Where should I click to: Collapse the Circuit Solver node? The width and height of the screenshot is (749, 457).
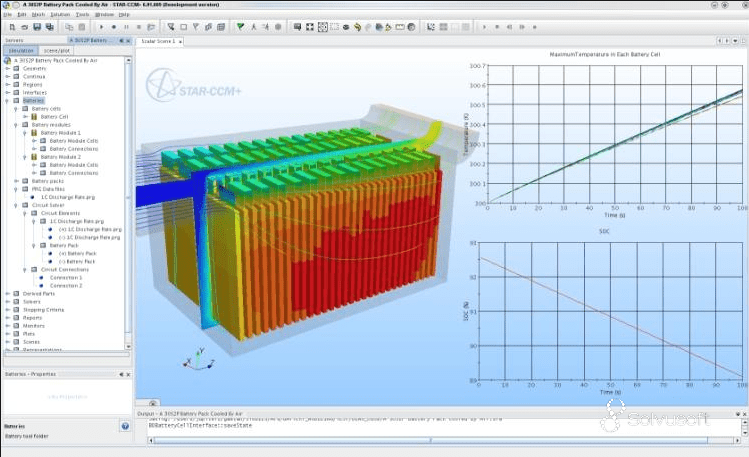tap(16, 205)
